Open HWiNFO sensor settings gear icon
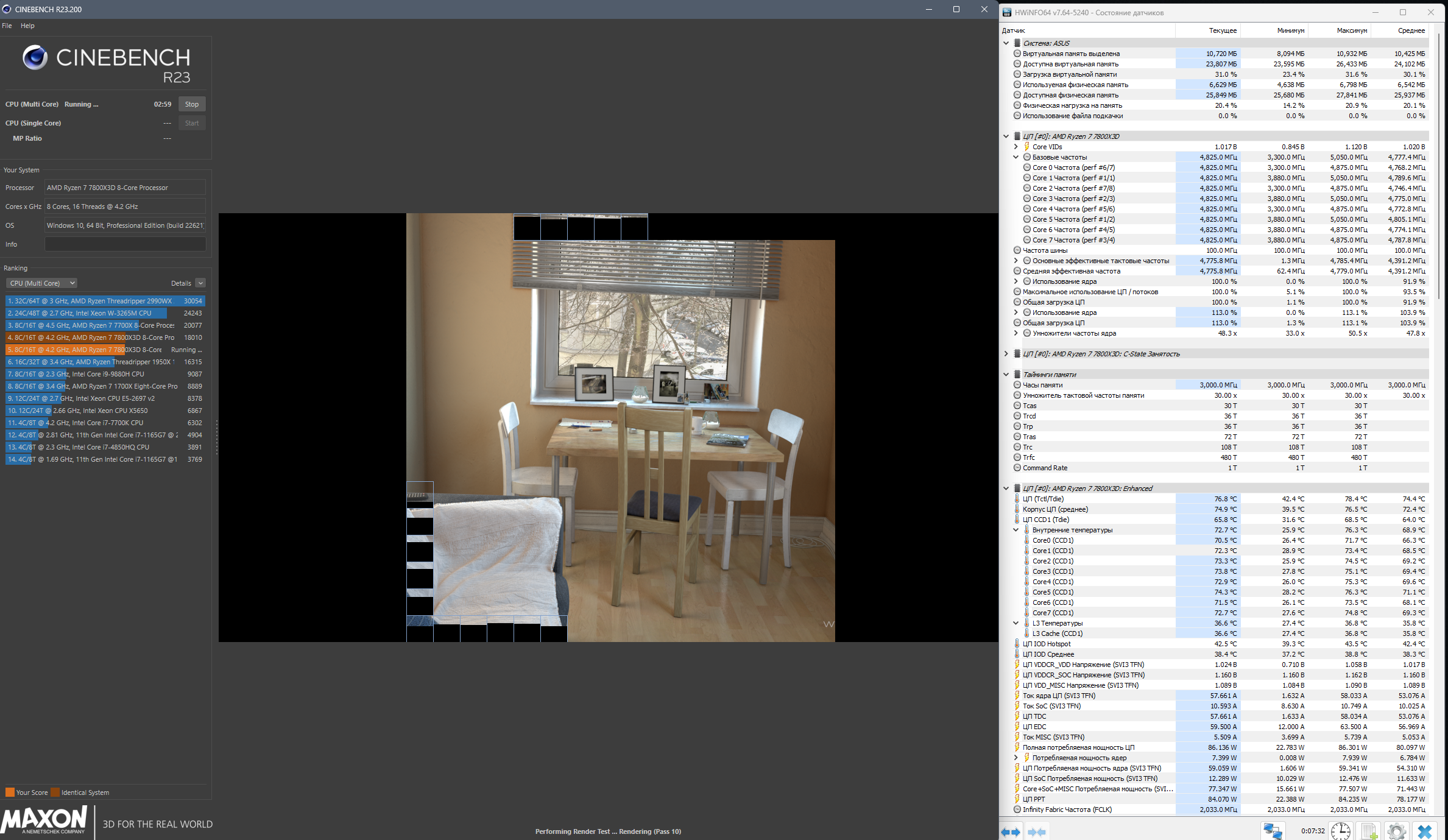The height and width of the screenshot is (840, 1448). (1396, 831)
